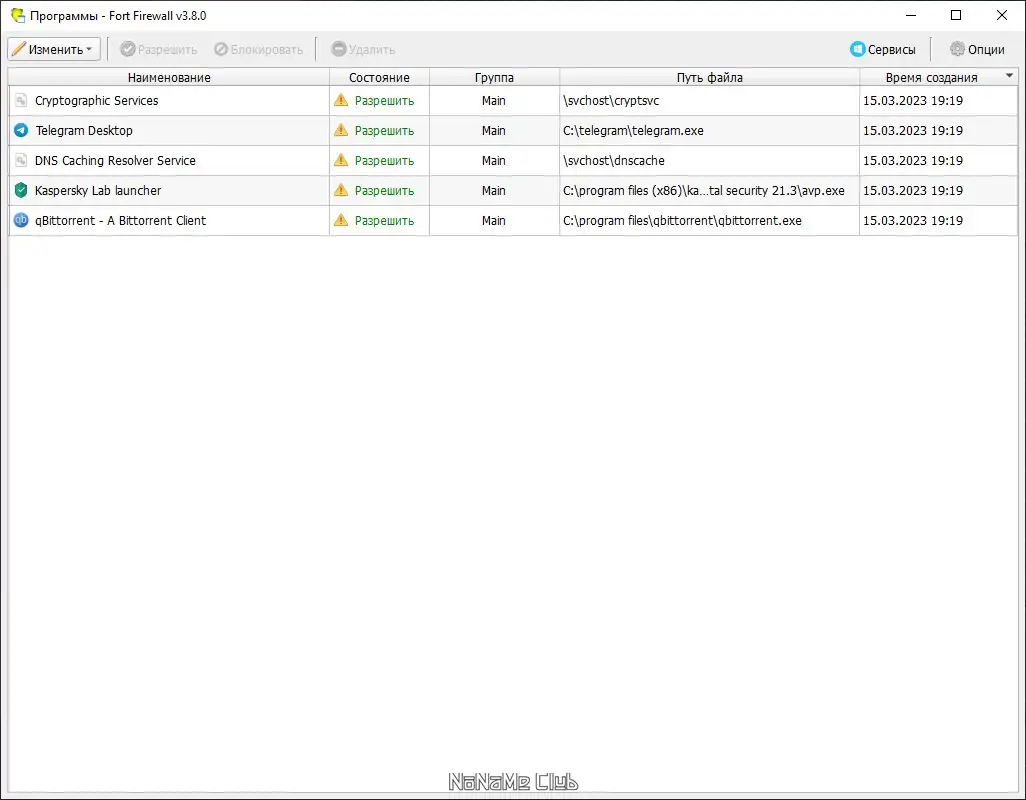Click the Kaspersky Lab launcher shield icon
1026x800 pixels.
(21, 190)
